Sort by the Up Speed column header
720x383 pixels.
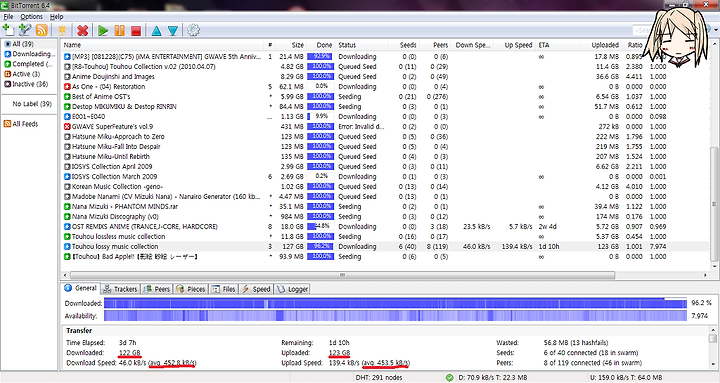[x=514, y=45]
